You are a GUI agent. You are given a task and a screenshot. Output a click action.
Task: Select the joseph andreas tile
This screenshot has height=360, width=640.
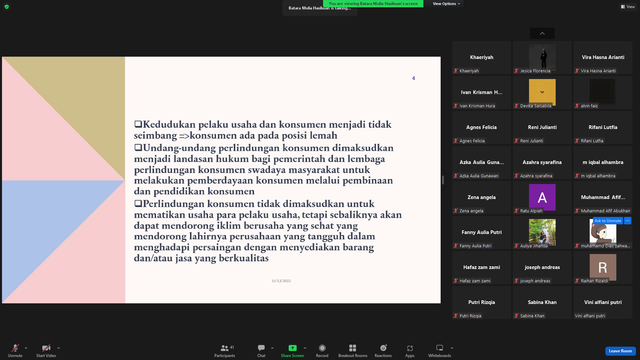coord(542,268)
